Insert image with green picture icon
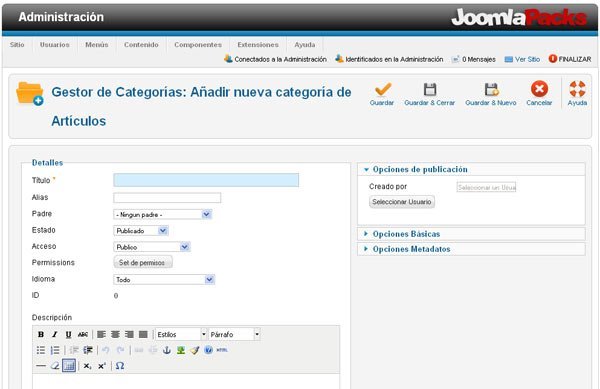Screen dimensions: 600x389 point(181,350)
